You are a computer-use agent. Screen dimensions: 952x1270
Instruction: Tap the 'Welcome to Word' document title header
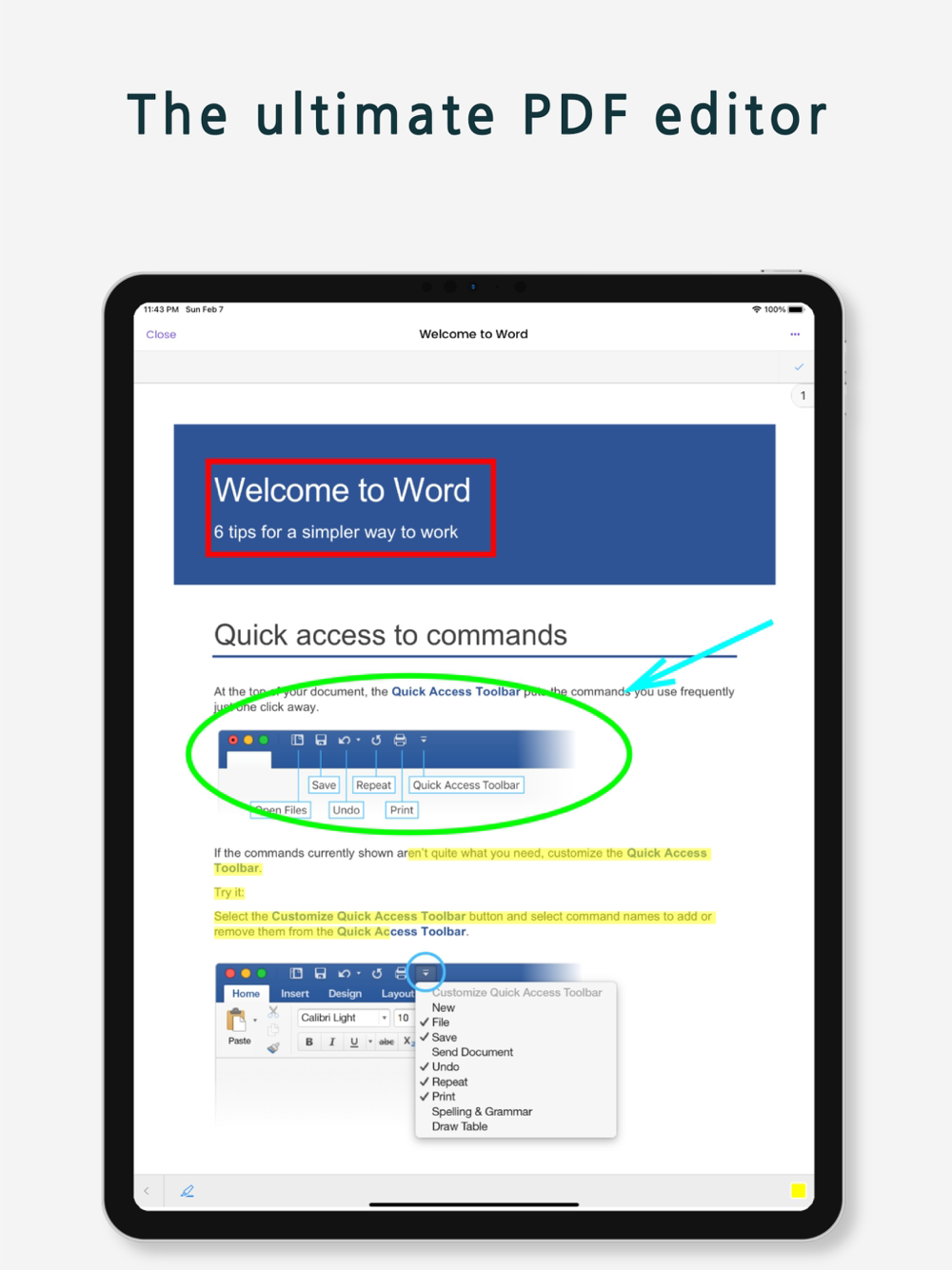point(473,334)
